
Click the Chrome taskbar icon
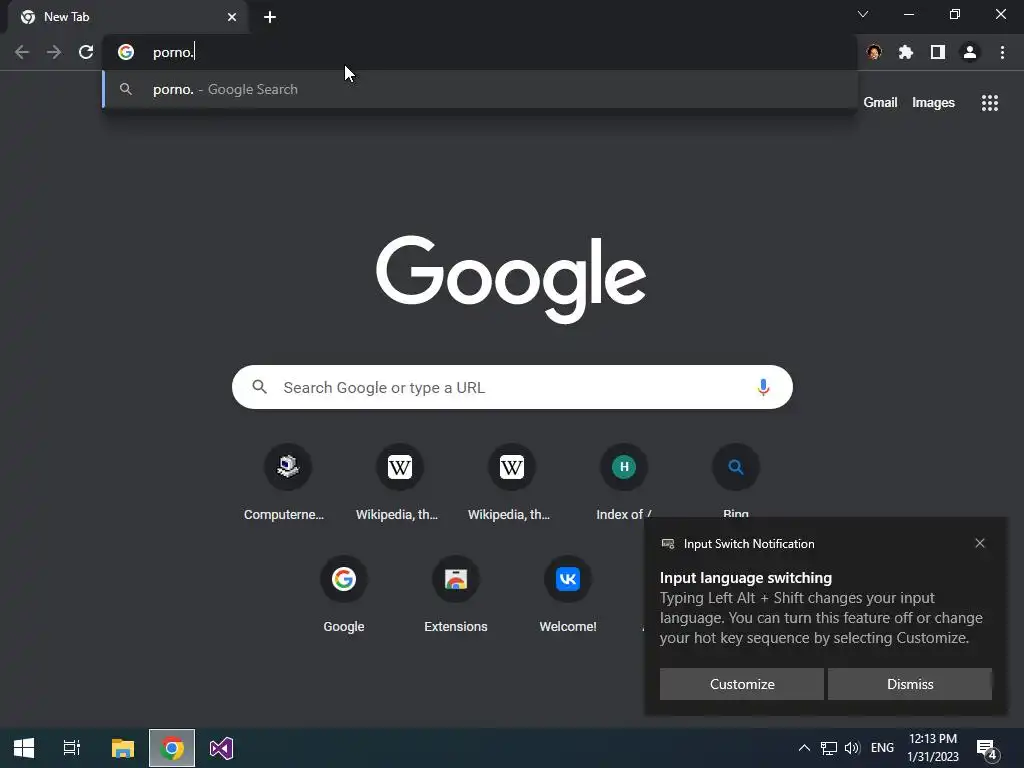click(x=172, y=748)
